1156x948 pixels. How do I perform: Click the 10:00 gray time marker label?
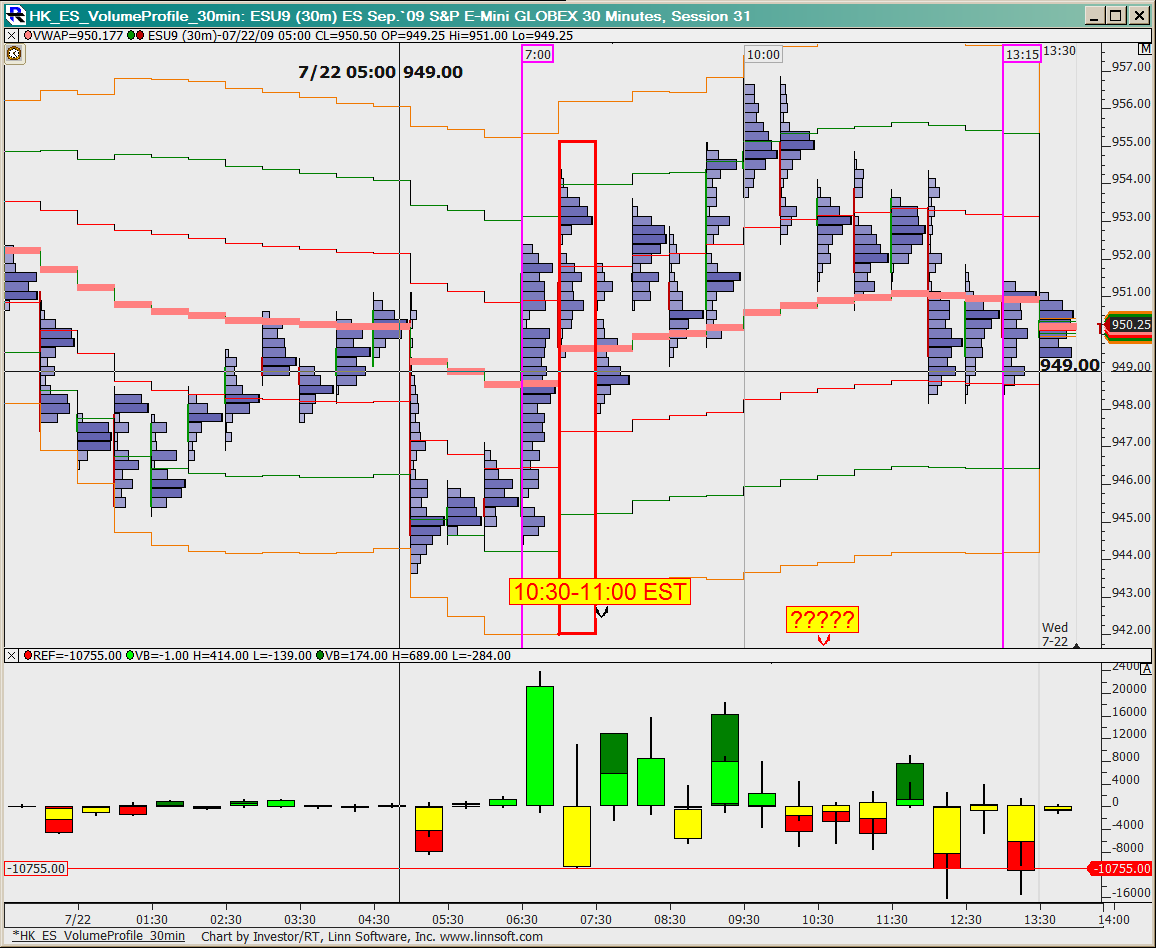[763, 54]
